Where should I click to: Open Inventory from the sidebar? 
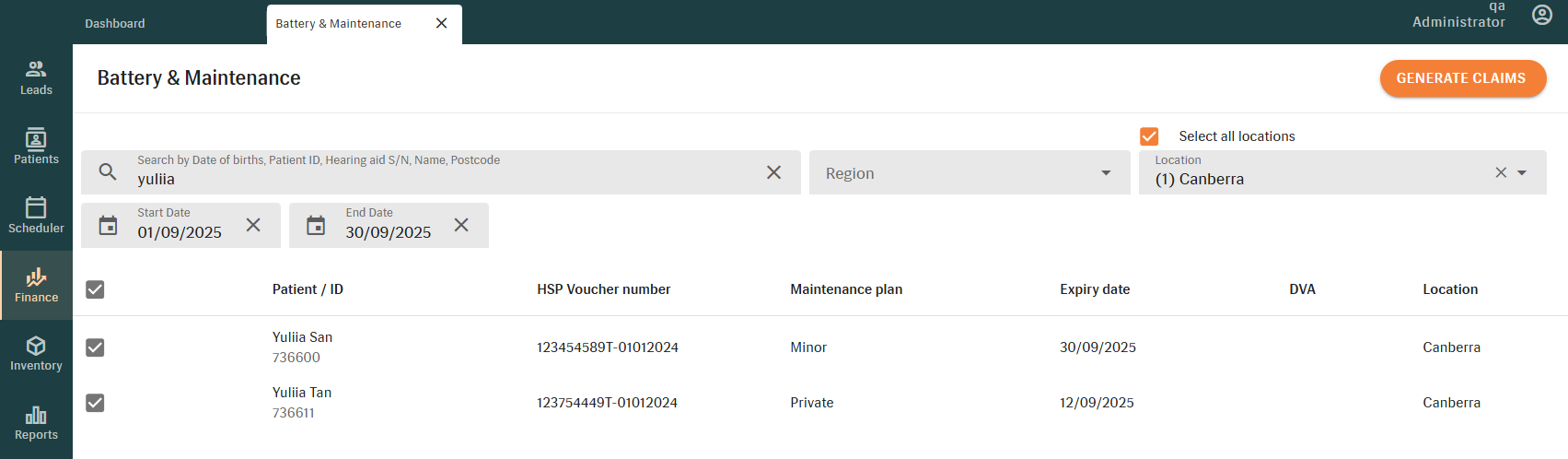tap(36, 347)
